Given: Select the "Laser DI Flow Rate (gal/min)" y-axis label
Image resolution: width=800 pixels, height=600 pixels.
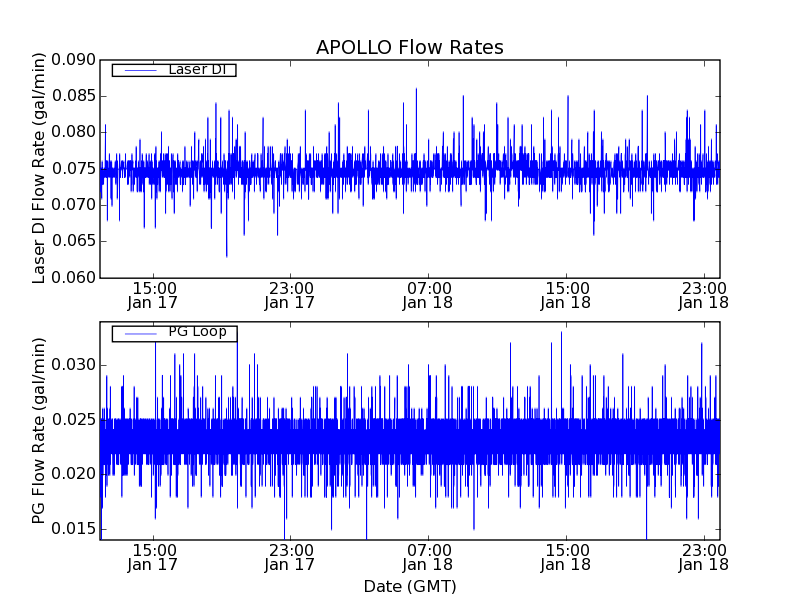Looking at the screenshot, I should [40, 168].
